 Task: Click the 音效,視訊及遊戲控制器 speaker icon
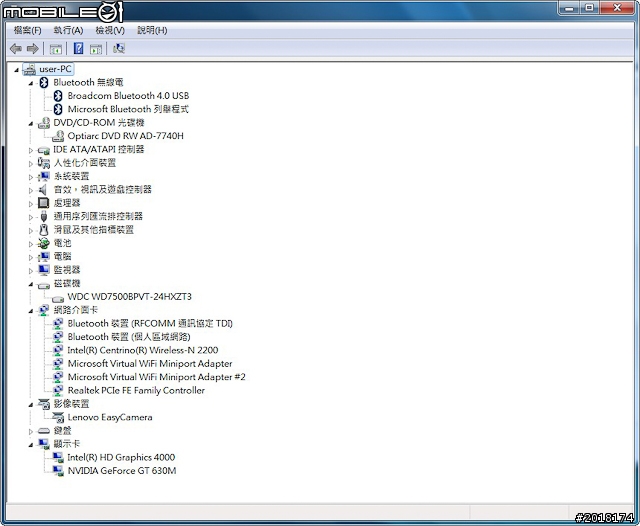[x=43, y=190]
